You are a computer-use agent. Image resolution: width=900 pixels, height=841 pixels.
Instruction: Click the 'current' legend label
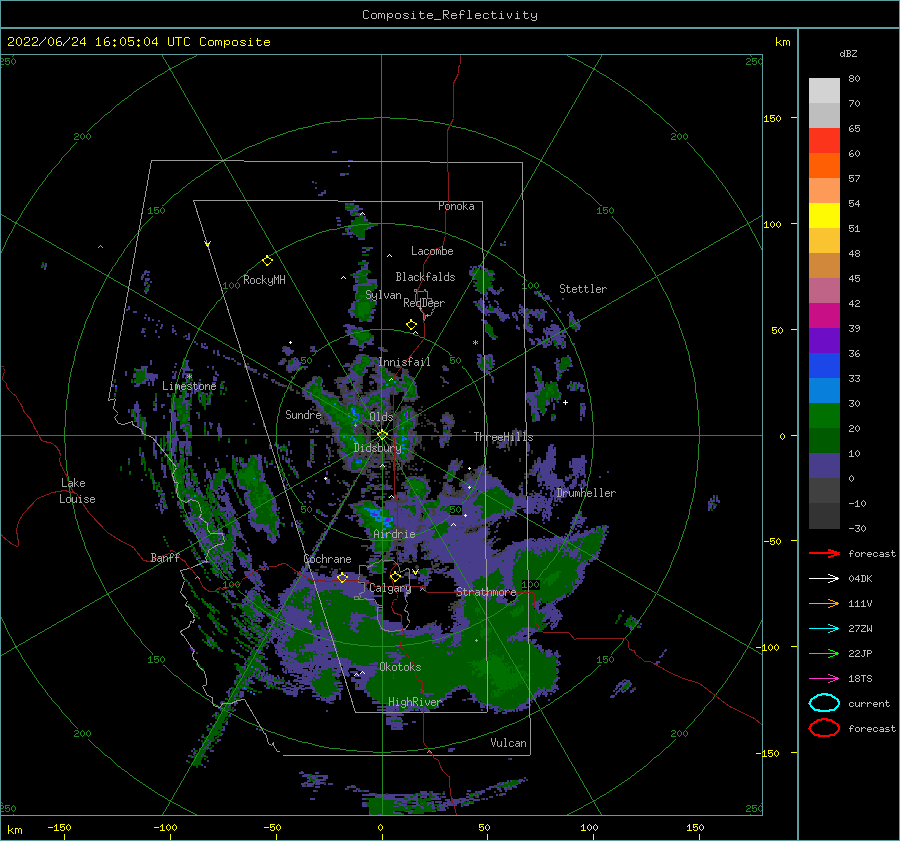coord(869,703)
